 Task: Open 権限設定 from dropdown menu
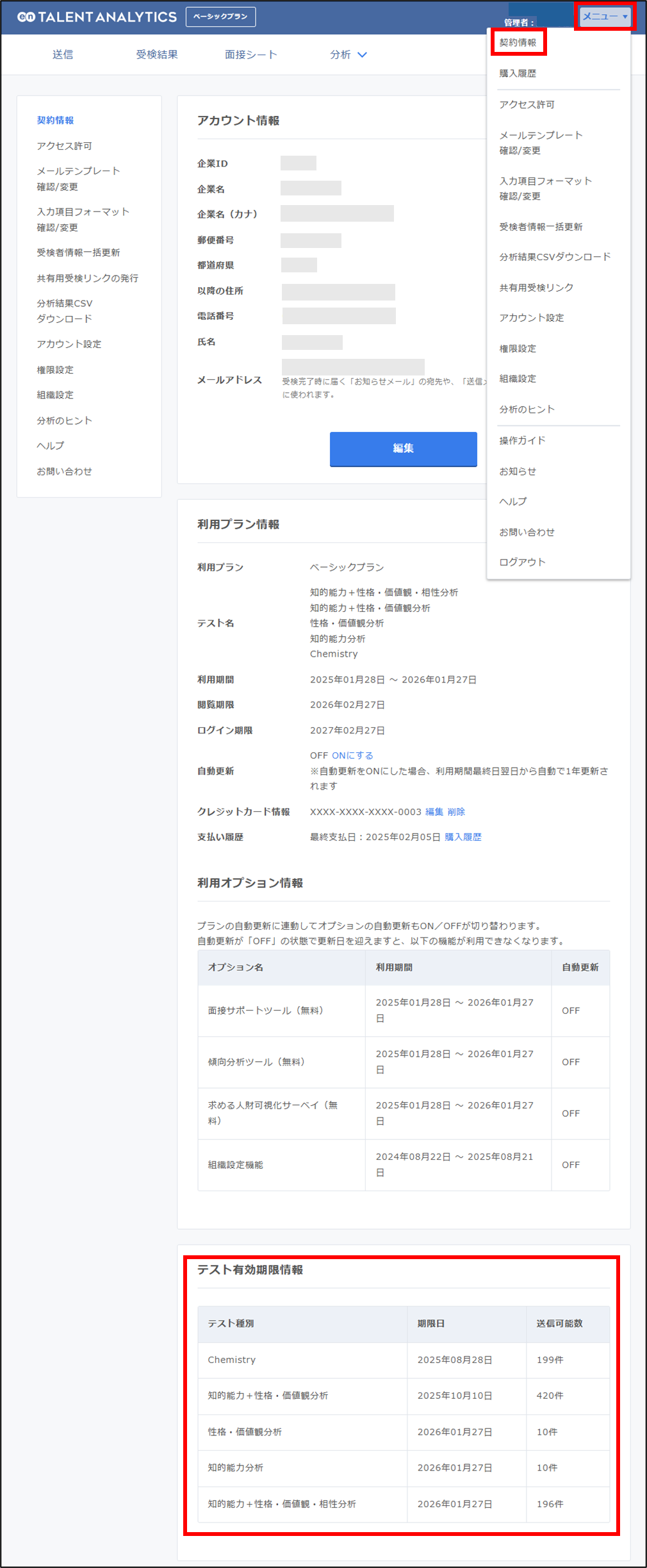(x=518, y=349)
